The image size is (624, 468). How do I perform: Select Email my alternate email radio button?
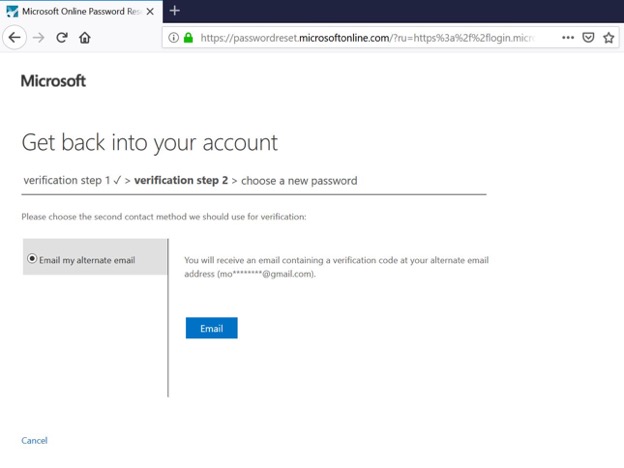tap(32, 259)
